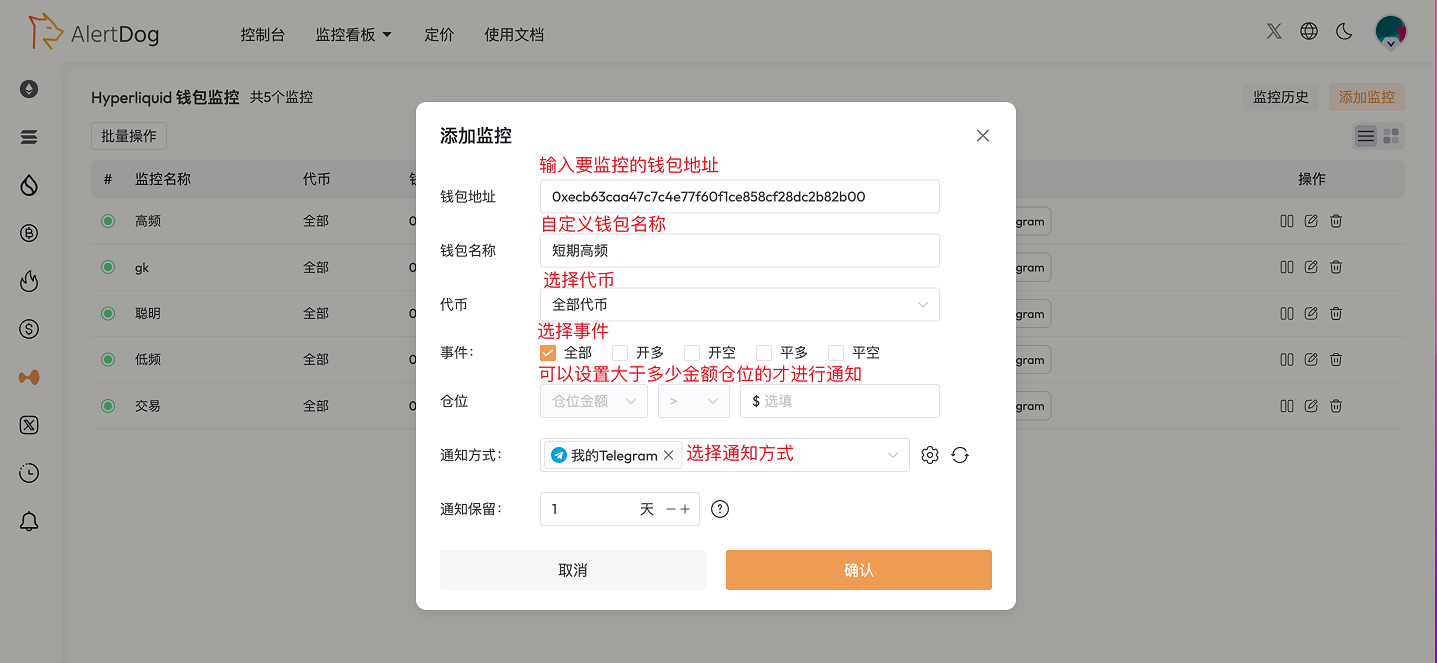The image size is (1437, 663).
Task: Open the Bitcoin icon in sidebar
Action: tap(29, 233)
